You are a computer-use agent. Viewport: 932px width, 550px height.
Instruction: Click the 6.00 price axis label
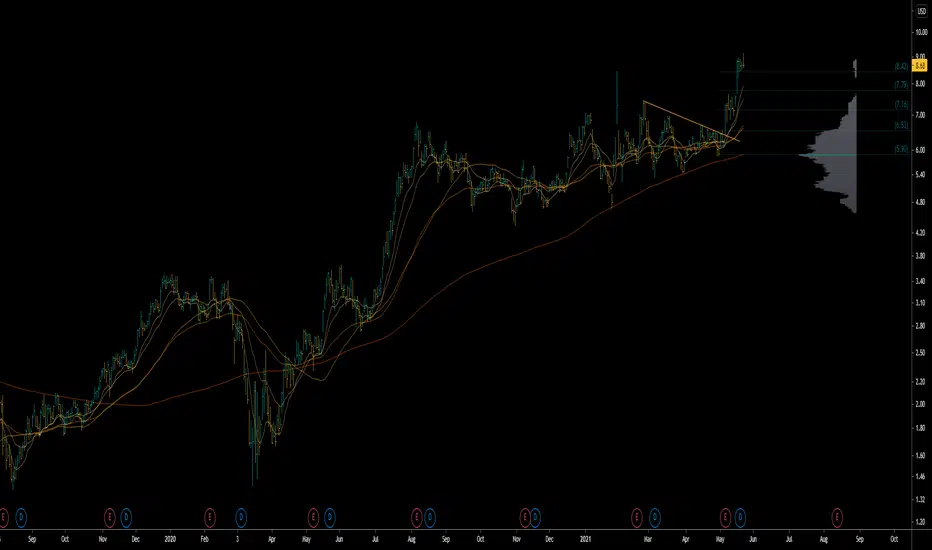[x=920, y=150]
